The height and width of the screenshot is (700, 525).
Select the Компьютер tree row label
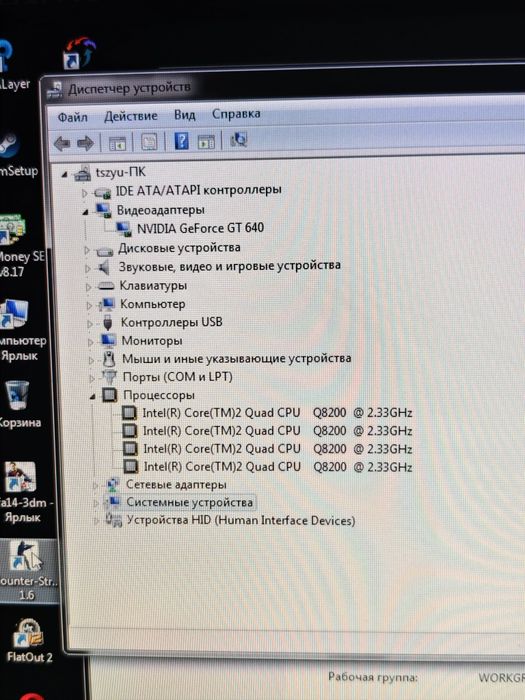click(152, 304)
